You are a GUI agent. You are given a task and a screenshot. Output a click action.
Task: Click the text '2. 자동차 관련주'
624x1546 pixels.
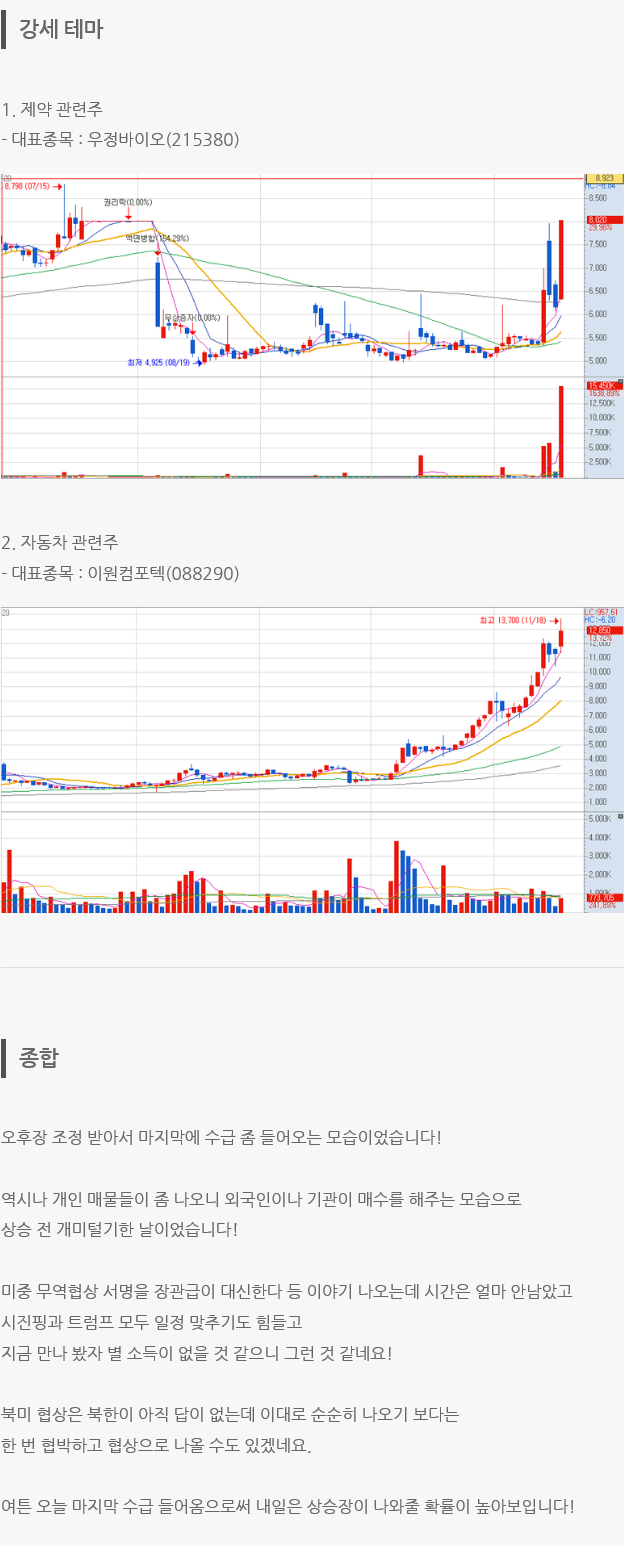click(60, 543)
